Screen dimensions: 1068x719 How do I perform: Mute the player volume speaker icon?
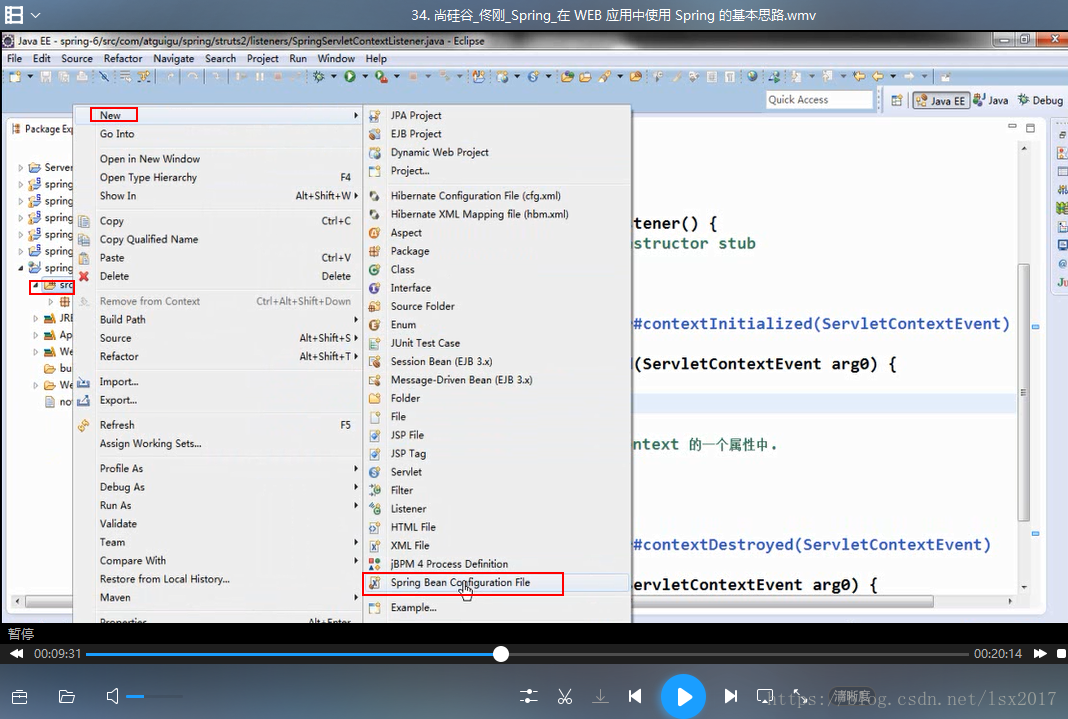[x=112, y=697]
